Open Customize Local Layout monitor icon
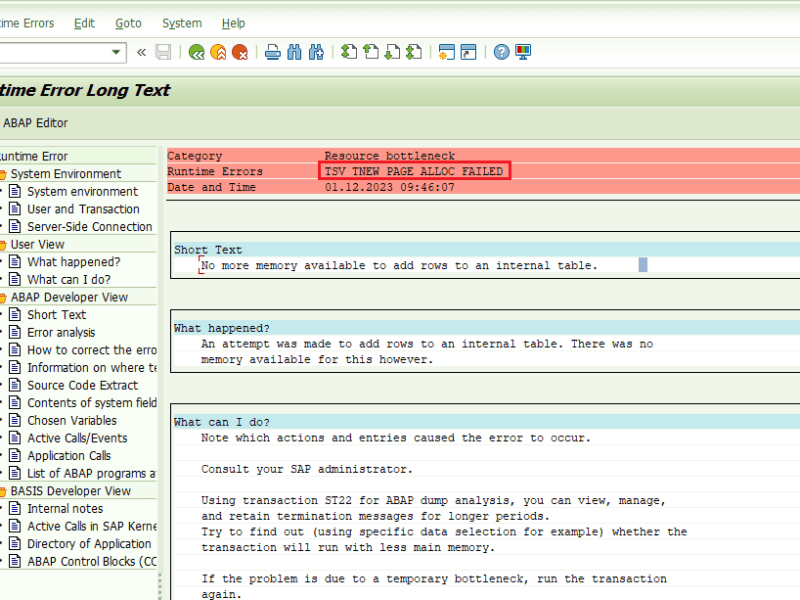 click(x=523, y=52)
